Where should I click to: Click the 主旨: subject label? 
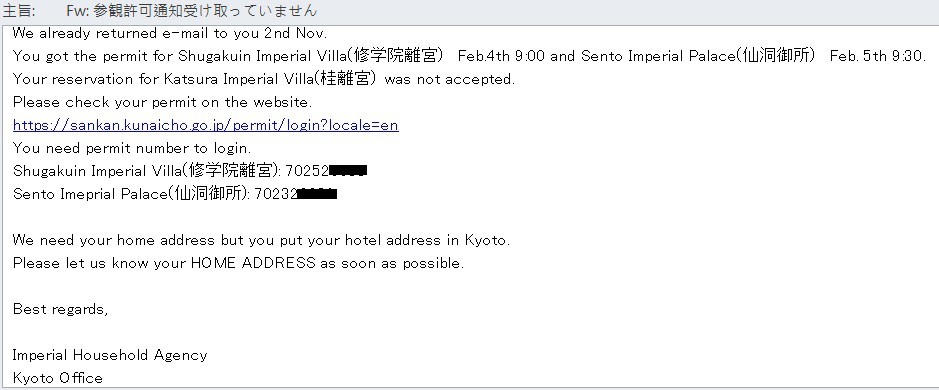pos(19,11)
